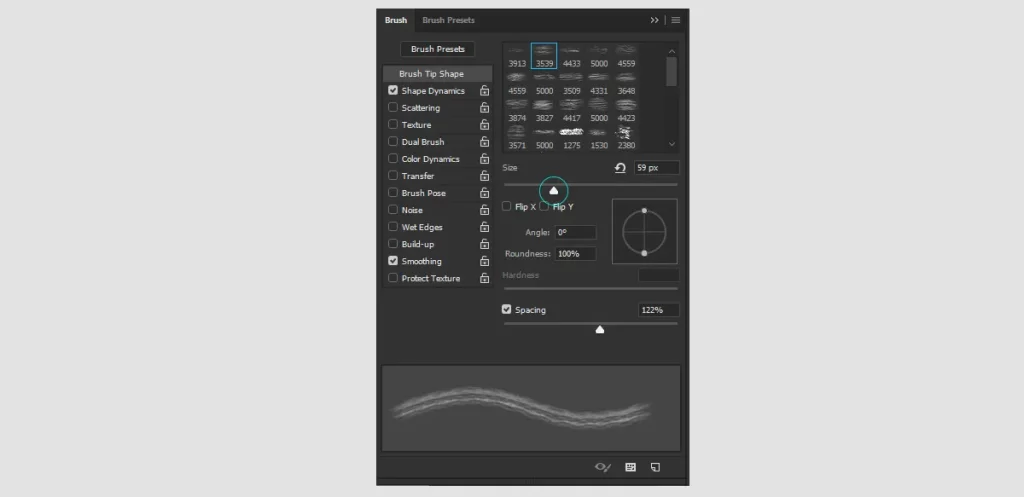Click the Brush Presets button
This screenshot has height=497, width=1024.
point(437,49)
